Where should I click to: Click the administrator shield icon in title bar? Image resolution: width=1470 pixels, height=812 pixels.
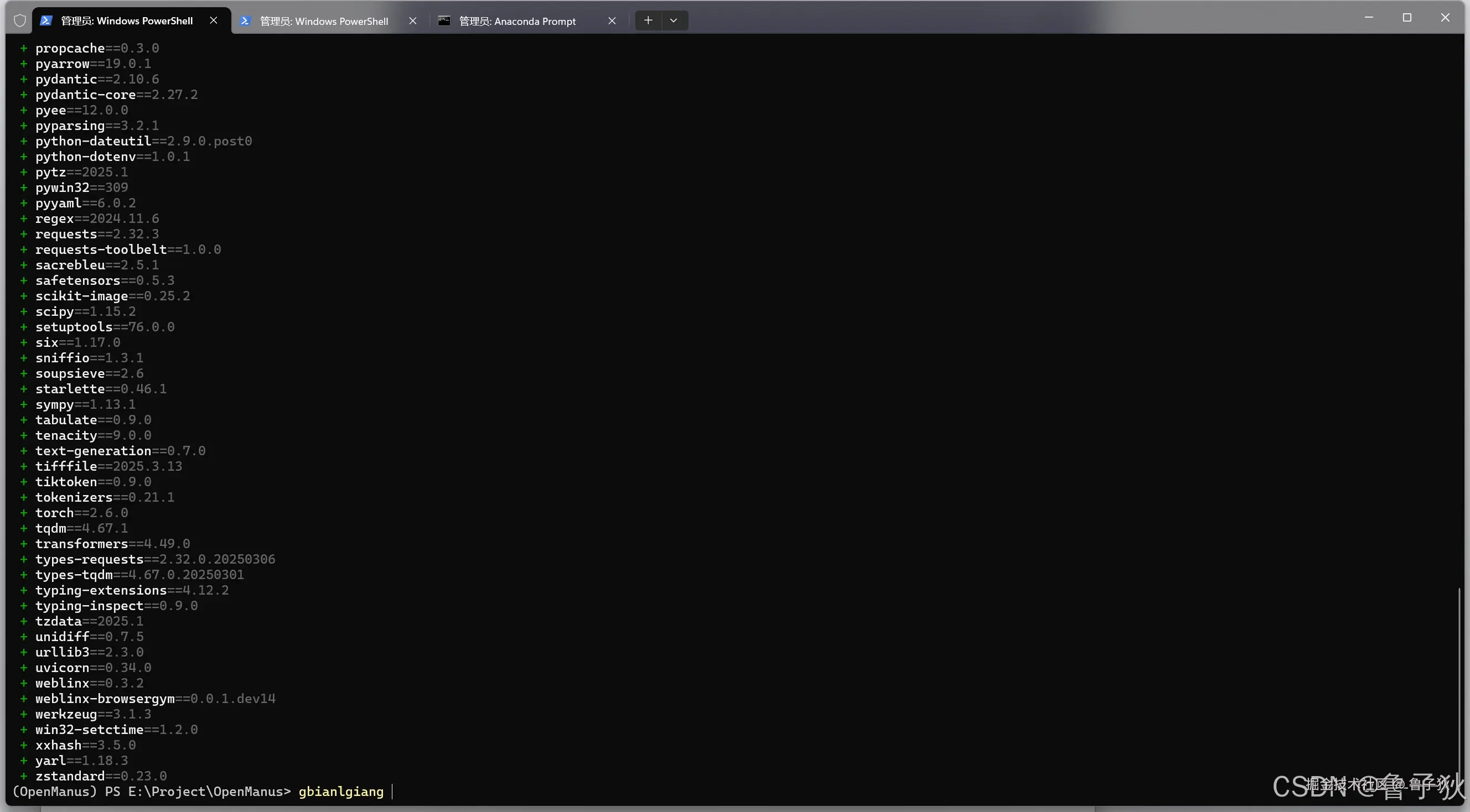tap(20, 21)
